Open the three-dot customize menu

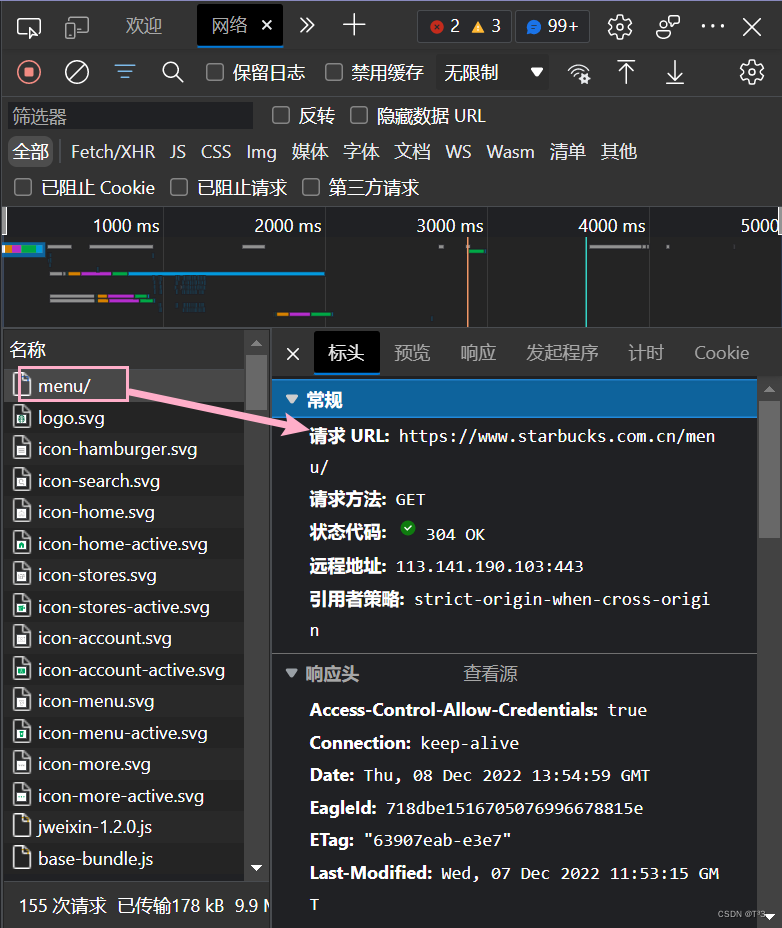click(x=712, y=26)
